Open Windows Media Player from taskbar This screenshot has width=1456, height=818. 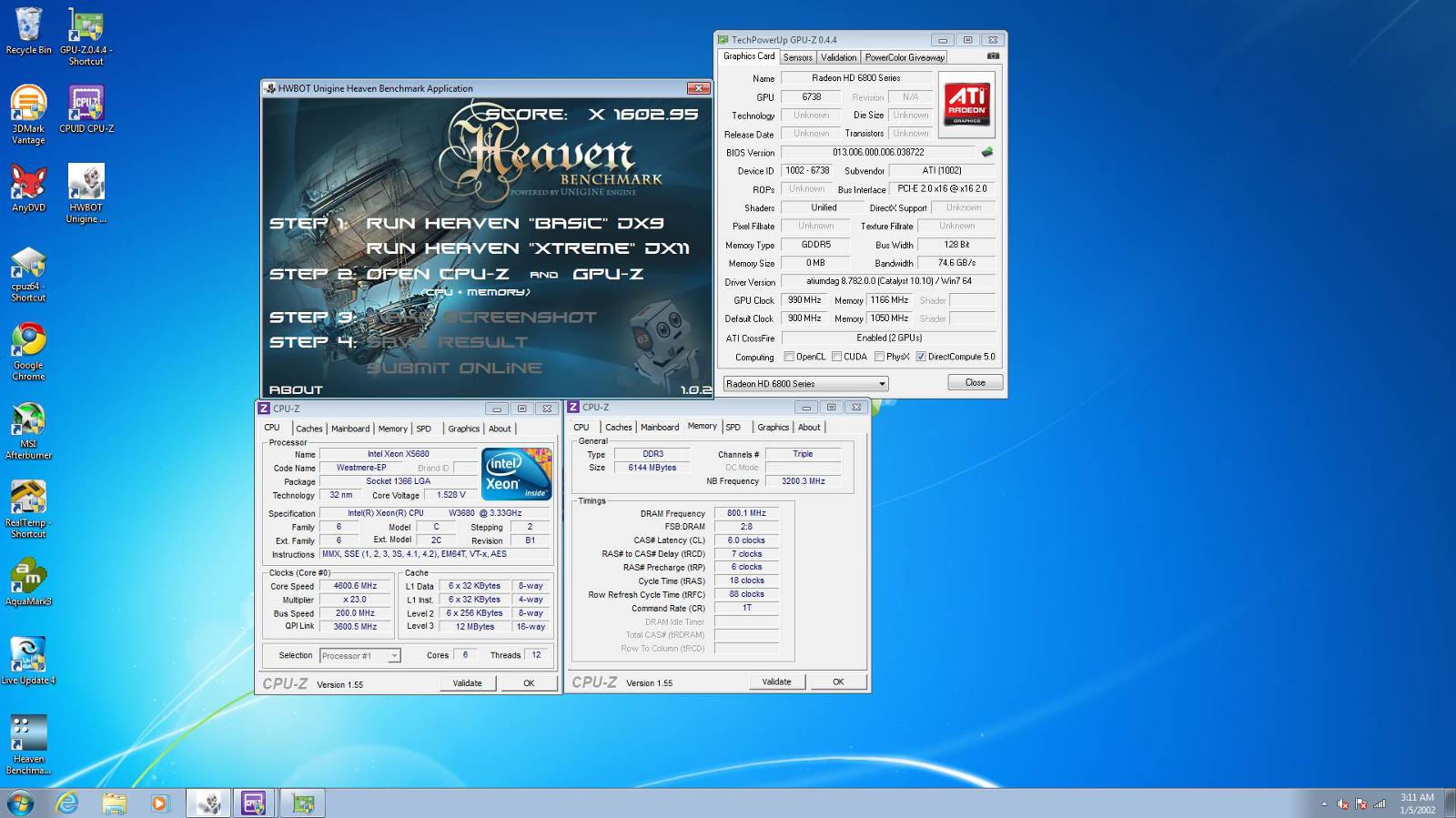pos(159,803)
